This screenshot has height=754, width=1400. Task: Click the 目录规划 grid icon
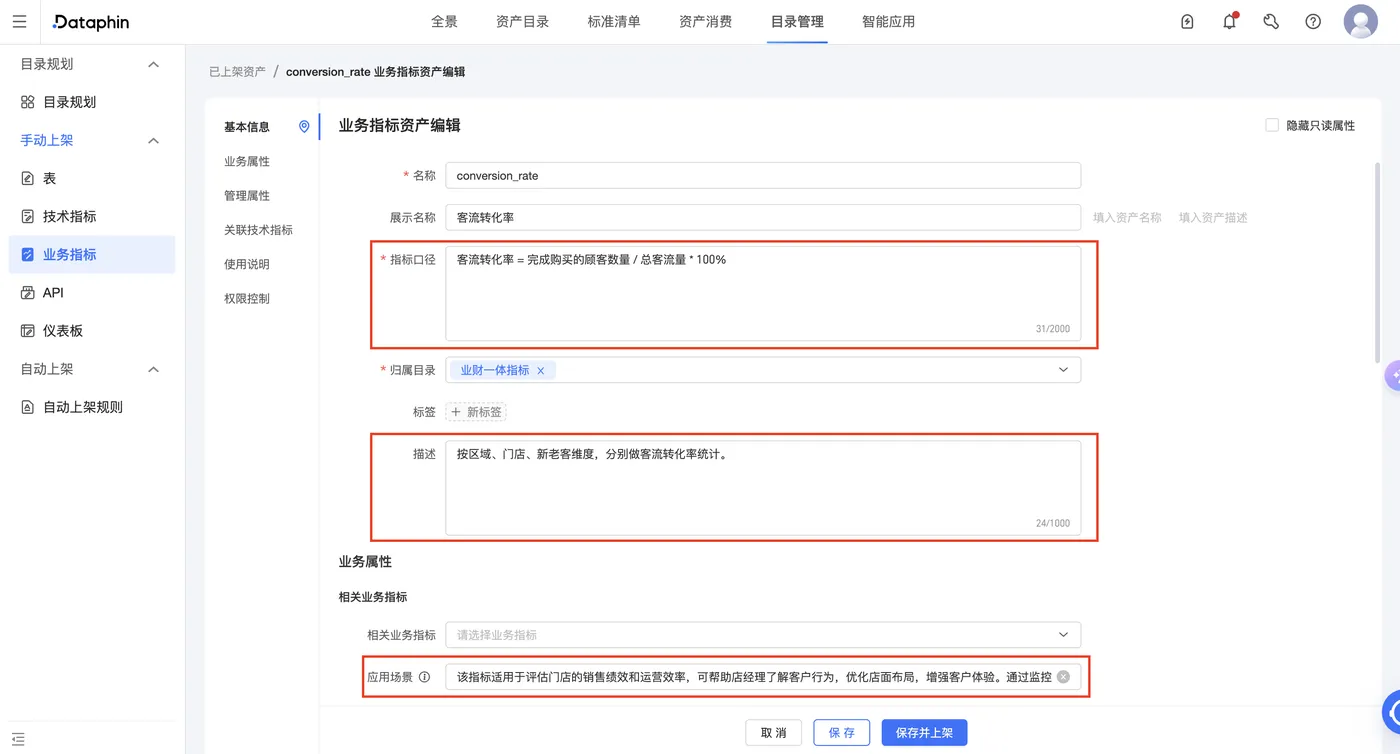click(x=28, y=102)
